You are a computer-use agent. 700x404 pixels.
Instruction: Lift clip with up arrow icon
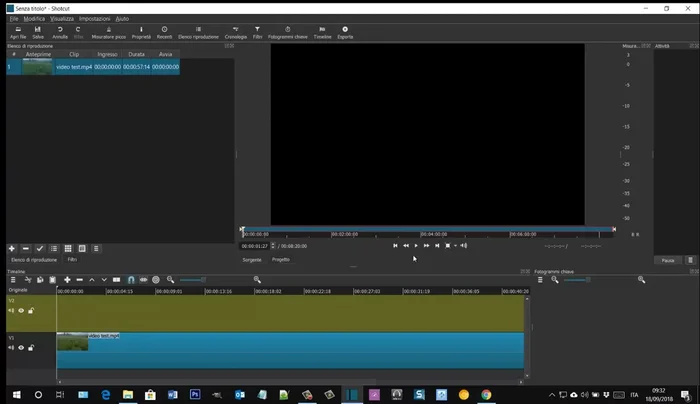click(x=92, y=280)
